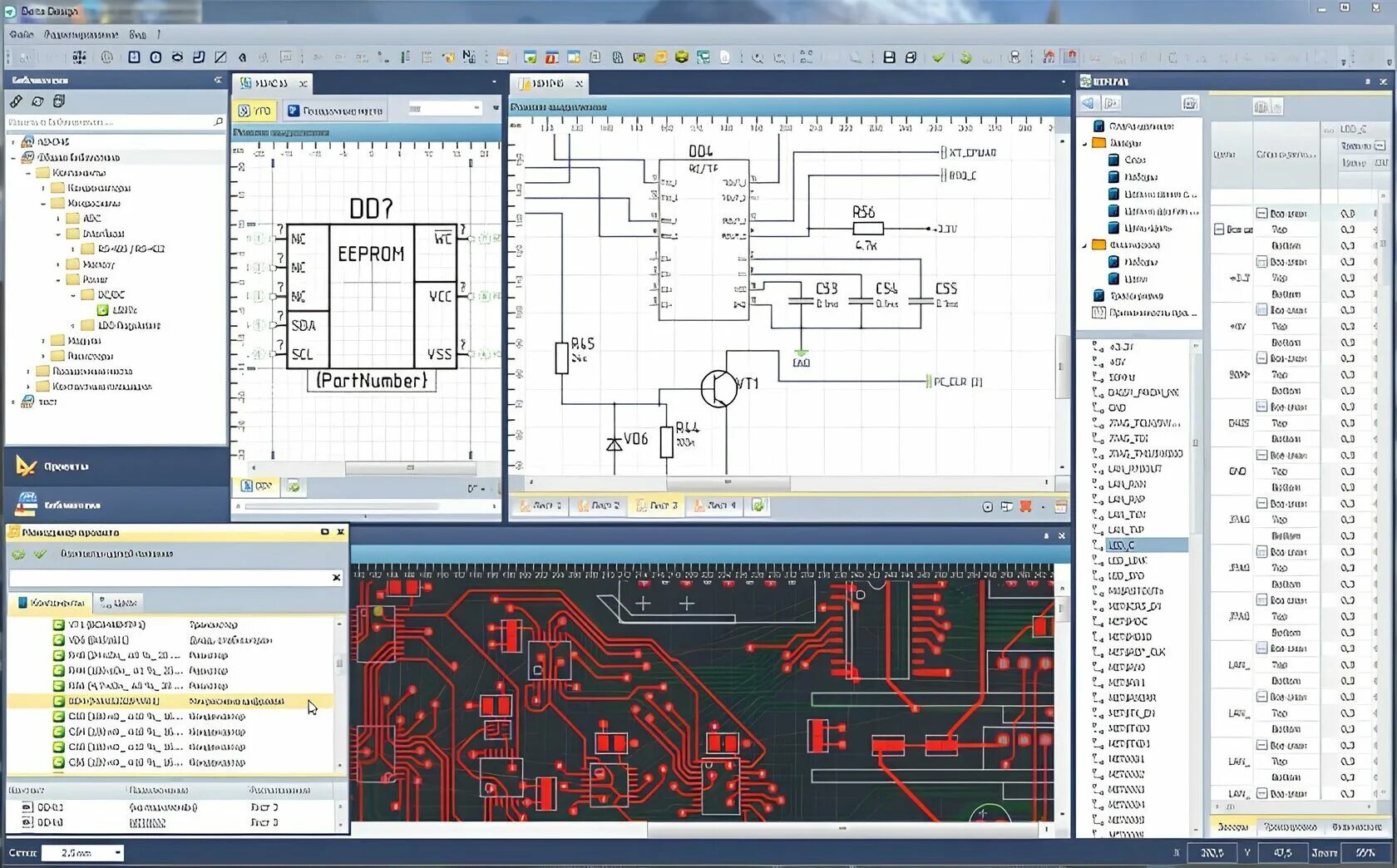Collapse the first yellow folder group in the right panel tree
Screen dimensions: 1397x868
pyautogui.click(x=1085, y=143)
